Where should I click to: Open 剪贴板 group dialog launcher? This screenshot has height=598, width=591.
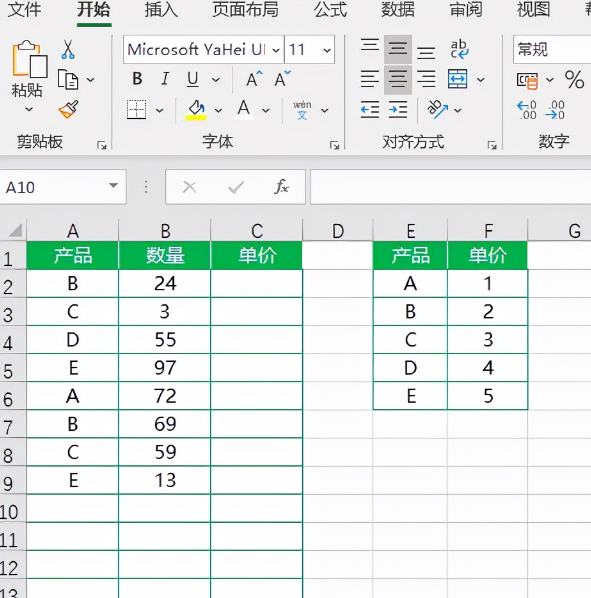(x=101, y=145)
